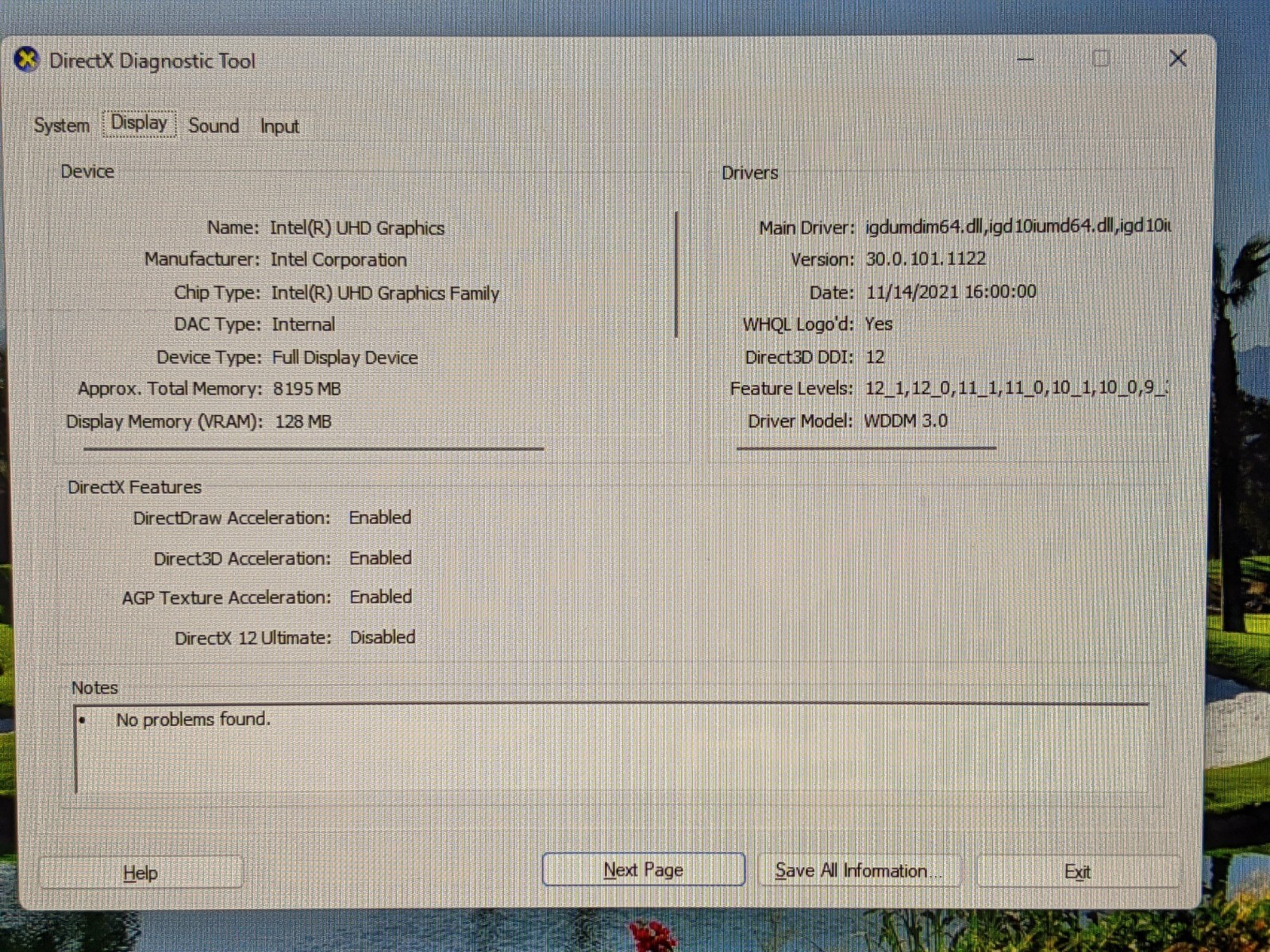Click the Drivers panel horizontal scrollbar

(x=866, y=448)
